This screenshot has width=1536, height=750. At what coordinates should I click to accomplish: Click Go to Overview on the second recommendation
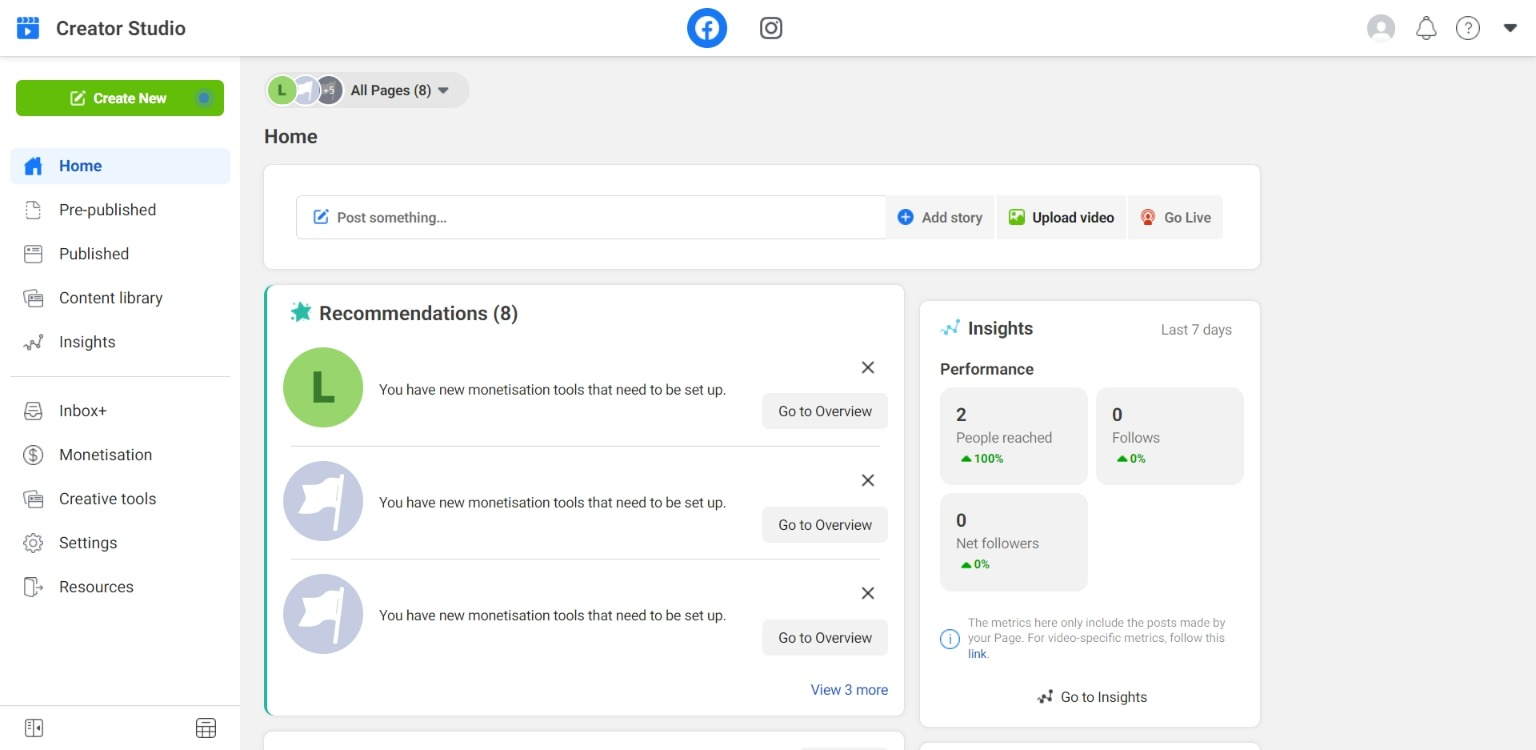[825, 525]
